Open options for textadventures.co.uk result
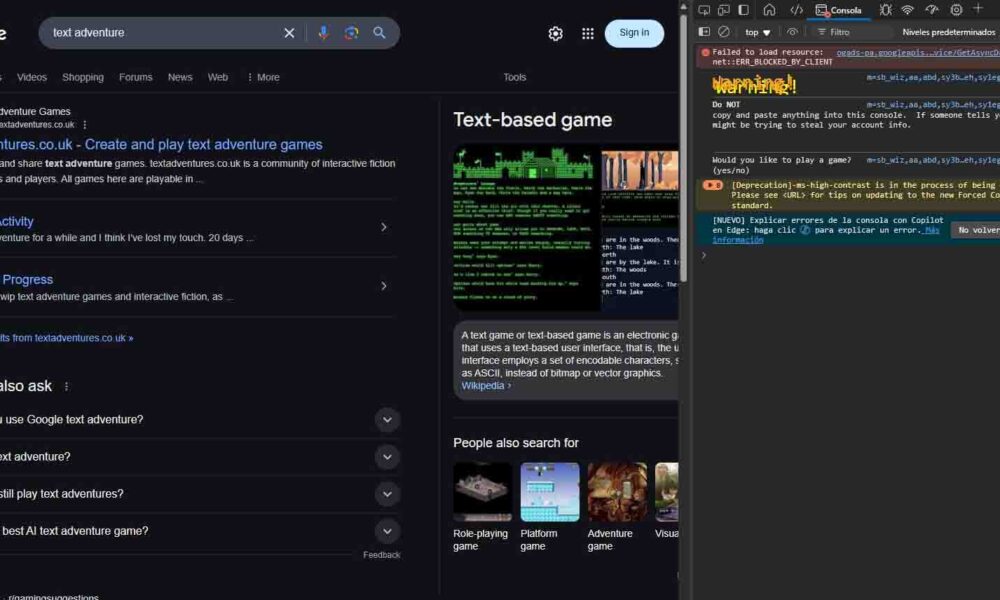 click(85, 125)
